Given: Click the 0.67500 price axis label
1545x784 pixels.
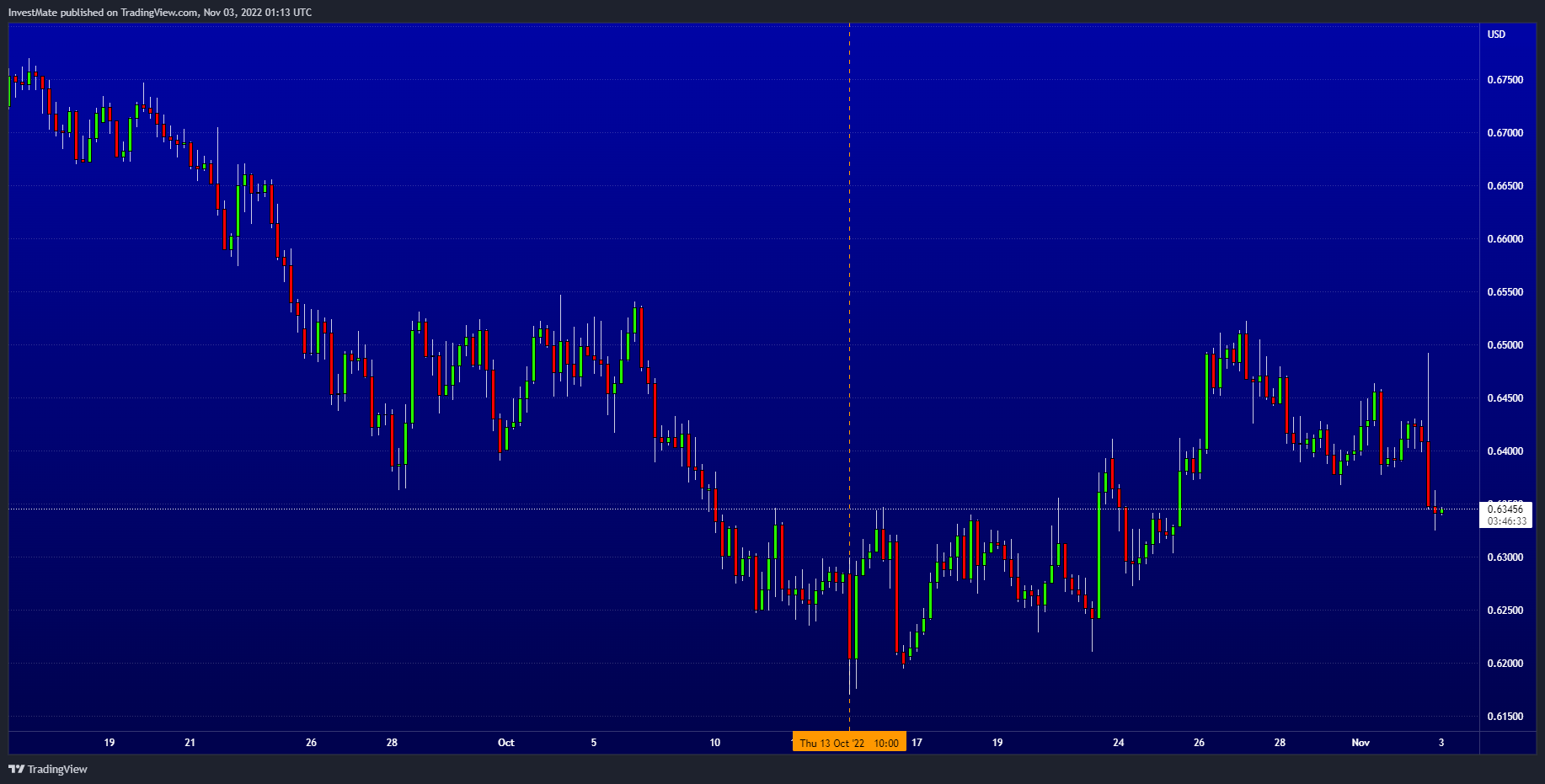Looking at the screenshot, I should tap(1505, 80).
